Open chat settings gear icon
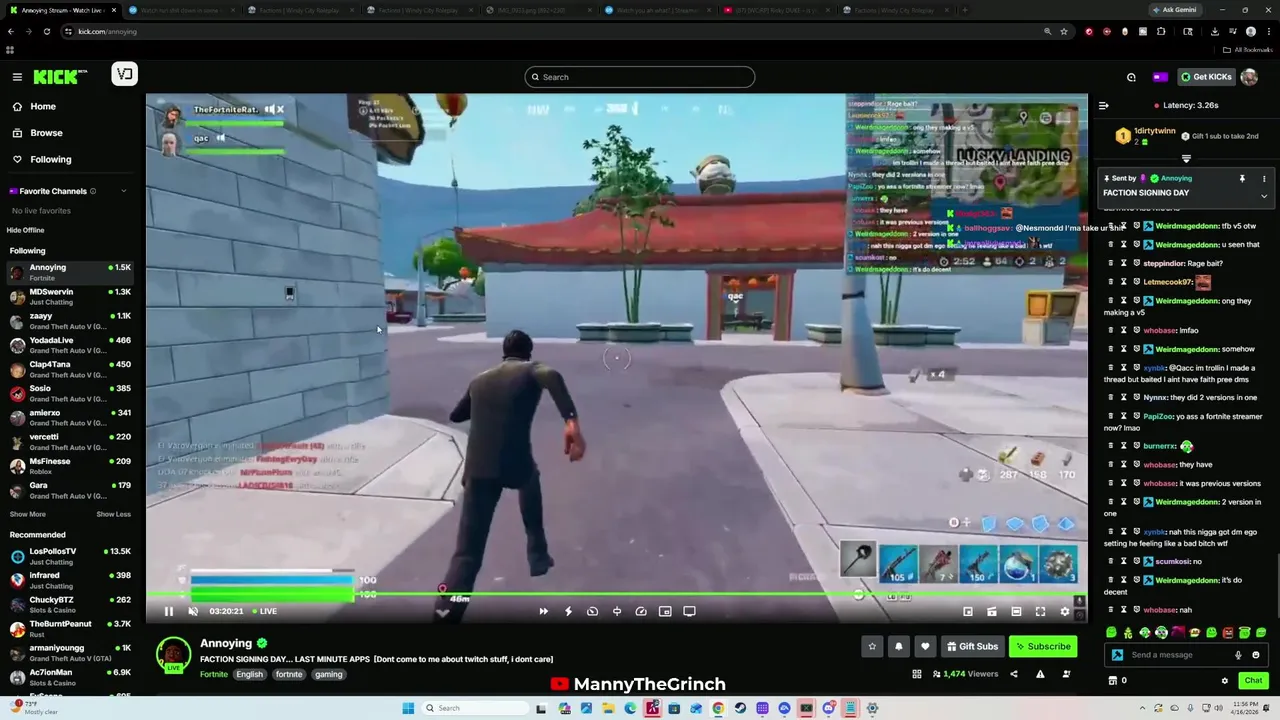Viewport: 1280px width, 720px height. click(1225, 681)
